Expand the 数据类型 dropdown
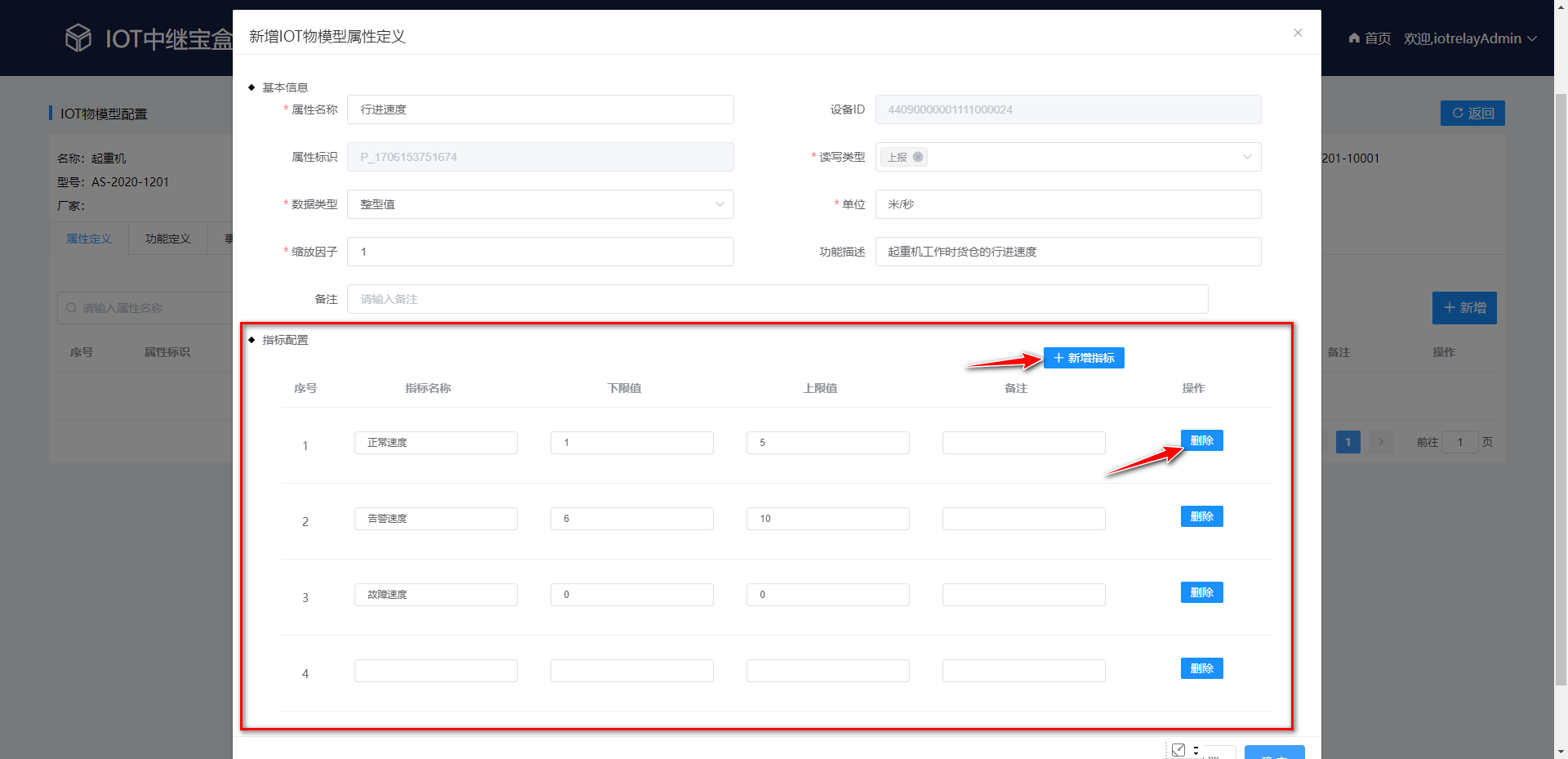Screen dimensions: 1568x759 pyautogui.click(x=719, y=204)
